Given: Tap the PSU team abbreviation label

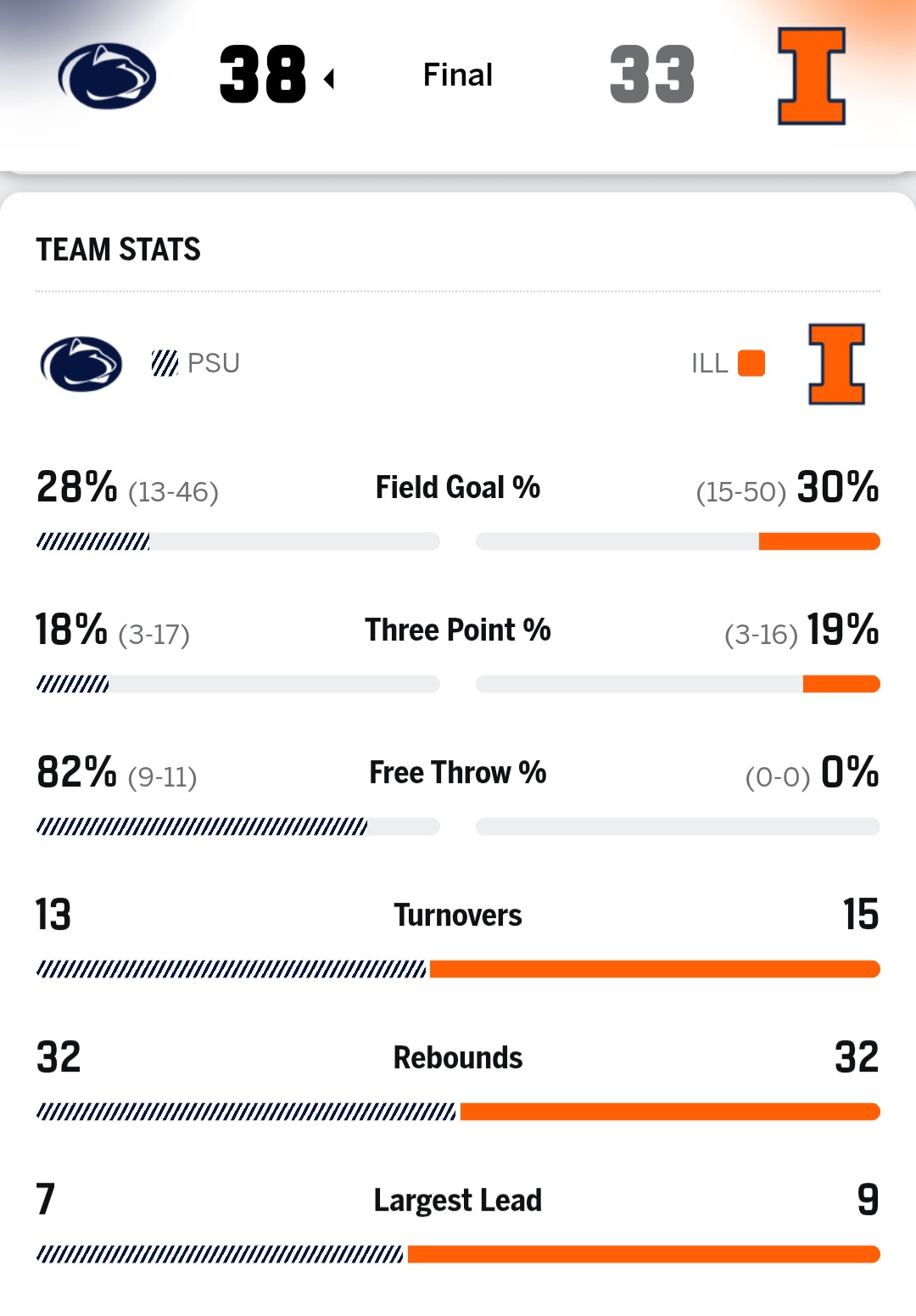Looking at the screenshot, I should [x=214, y=363].
